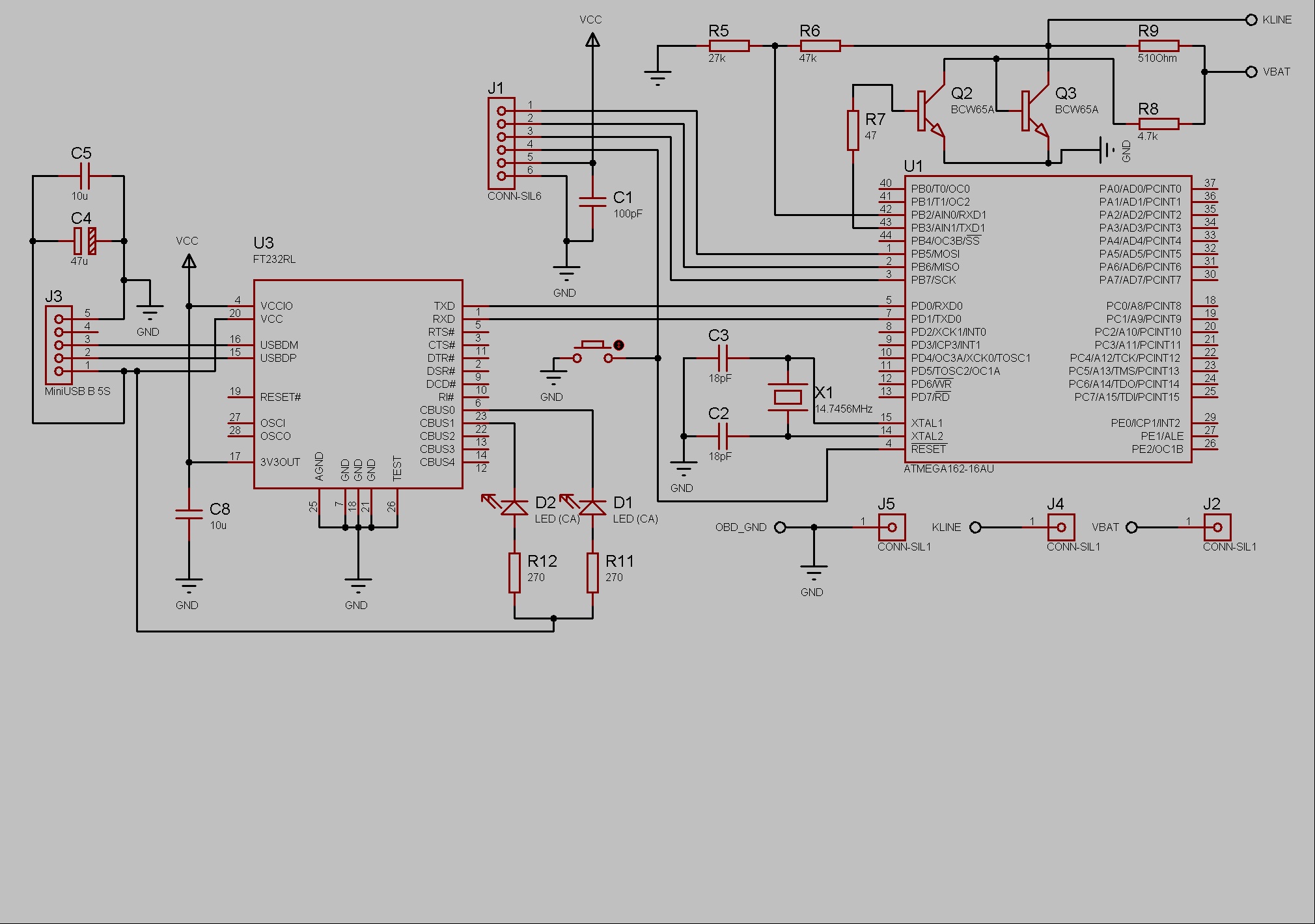
Task: Click the U1 ATMEGA162-16AU chip body
Action: click(1048, 319)
